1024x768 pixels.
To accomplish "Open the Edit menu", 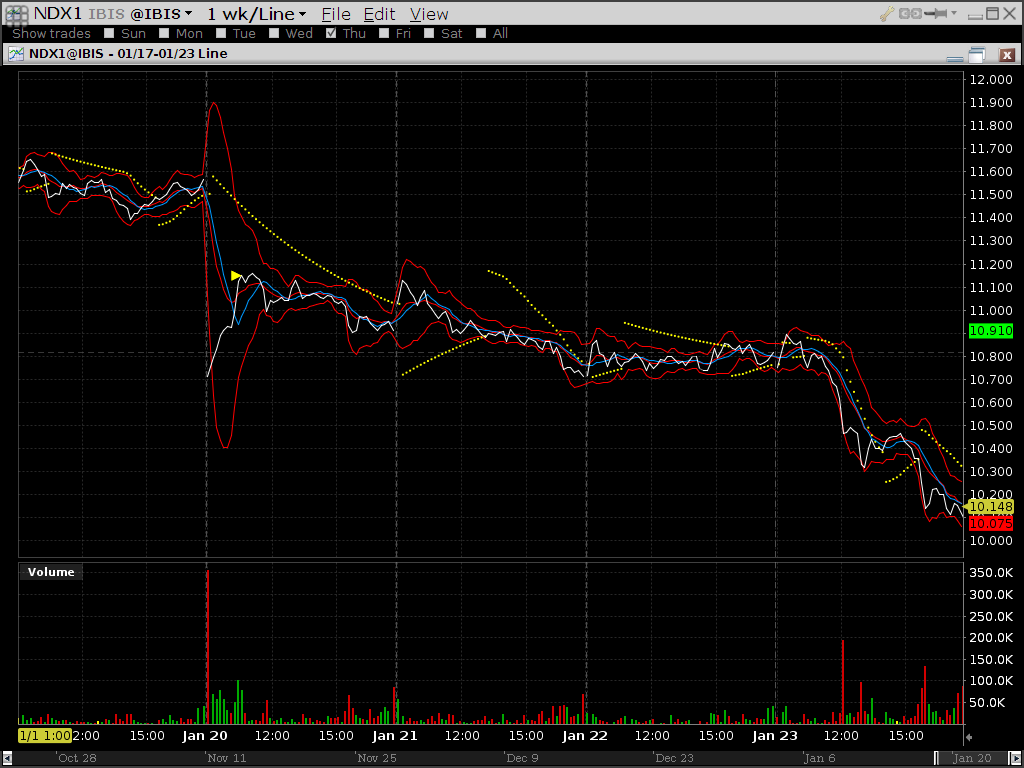I will [379, 14].
